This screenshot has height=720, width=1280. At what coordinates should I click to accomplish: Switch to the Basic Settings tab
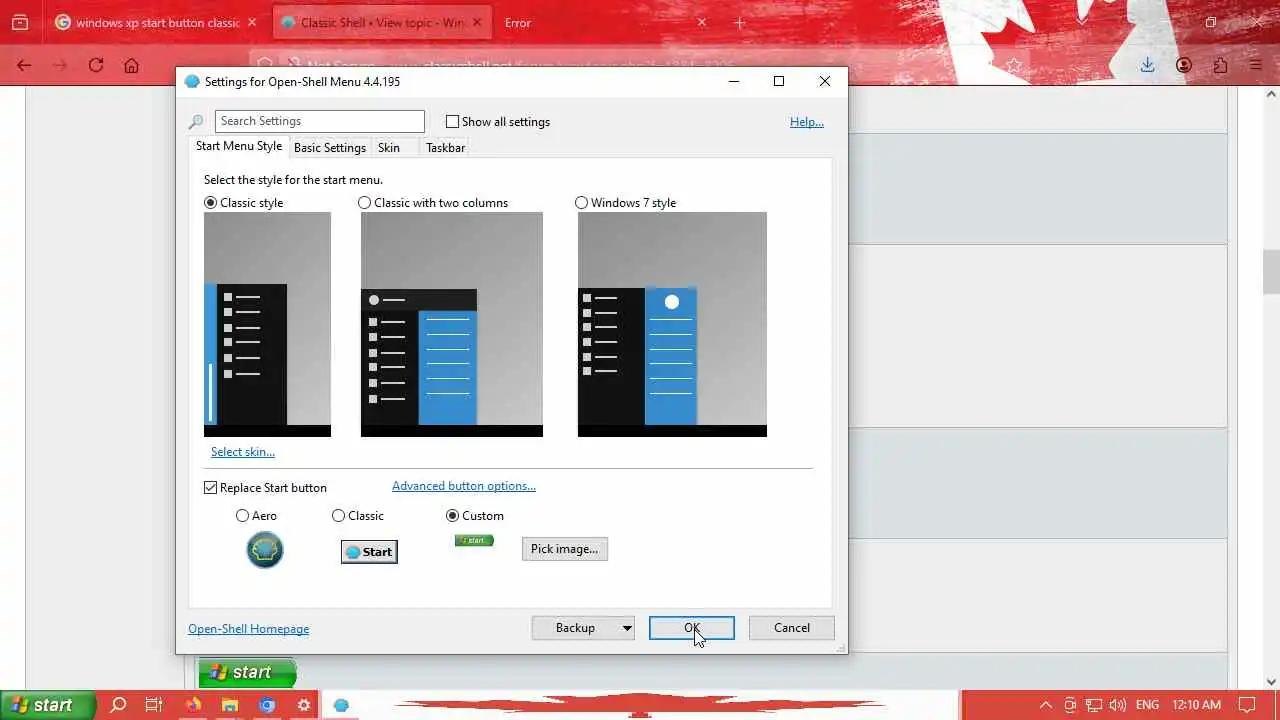click(330, 148)
